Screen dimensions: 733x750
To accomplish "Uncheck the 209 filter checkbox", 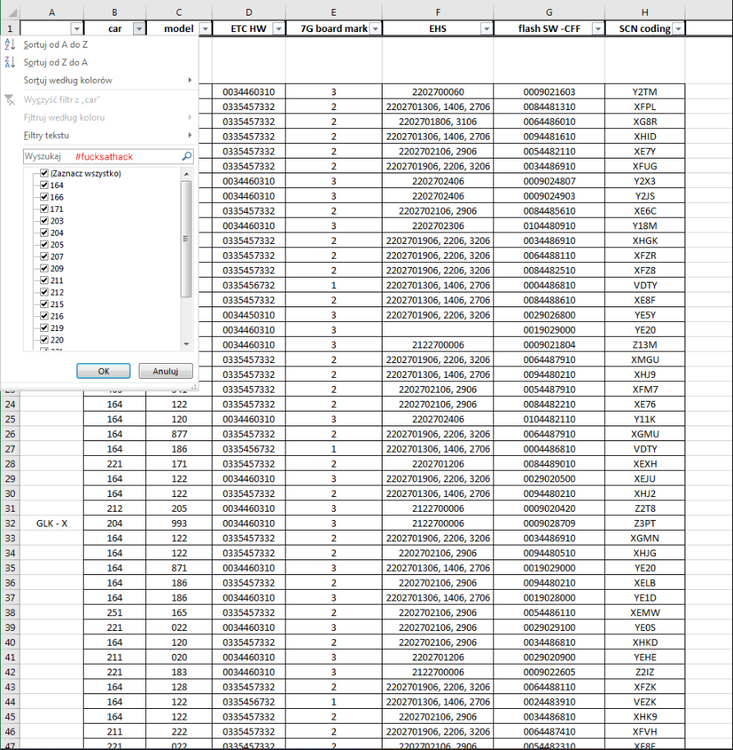I will (44, 268).
